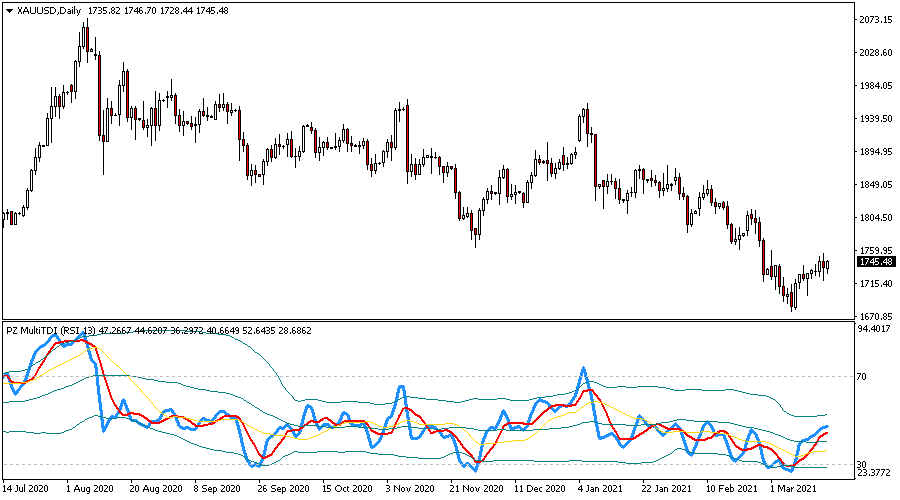Image resolution: width=900 pixels, height=500 pixels.
Task: Click the chart shift triangle beside XAUUSD,Daily
Action: [x=10, y=9]
